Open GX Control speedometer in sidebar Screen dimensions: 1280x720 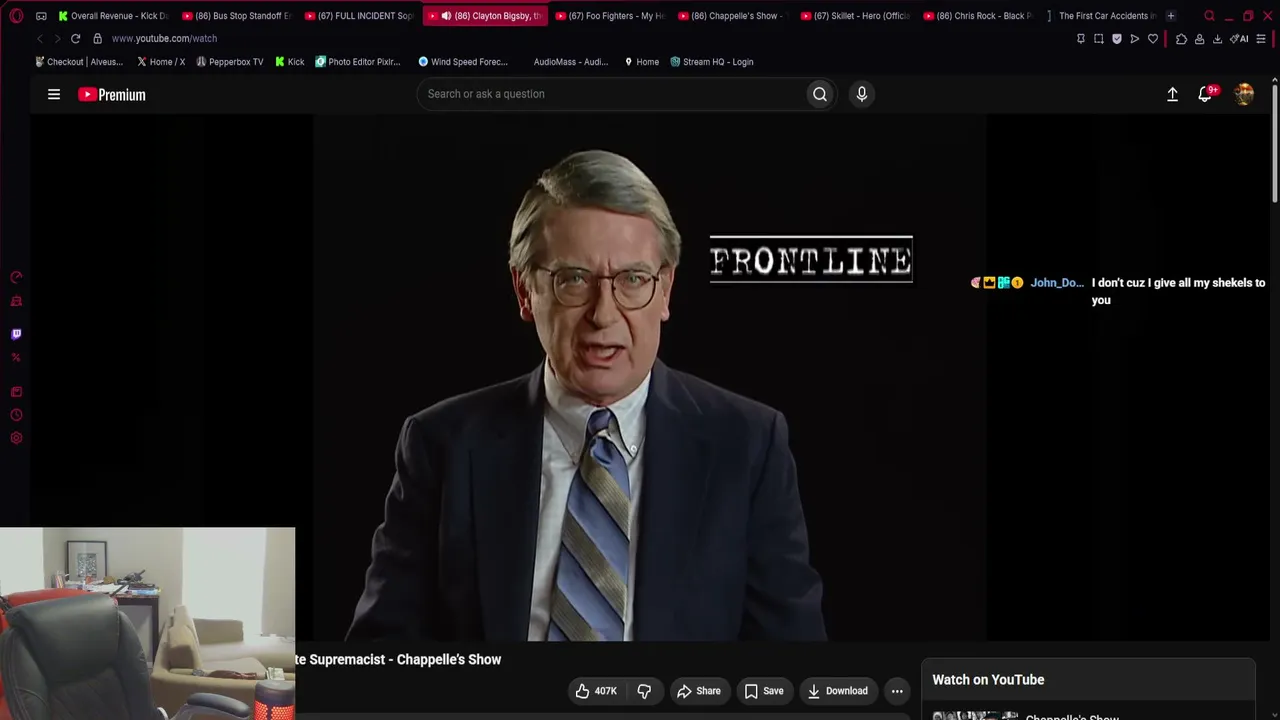(x=16, y=277)
